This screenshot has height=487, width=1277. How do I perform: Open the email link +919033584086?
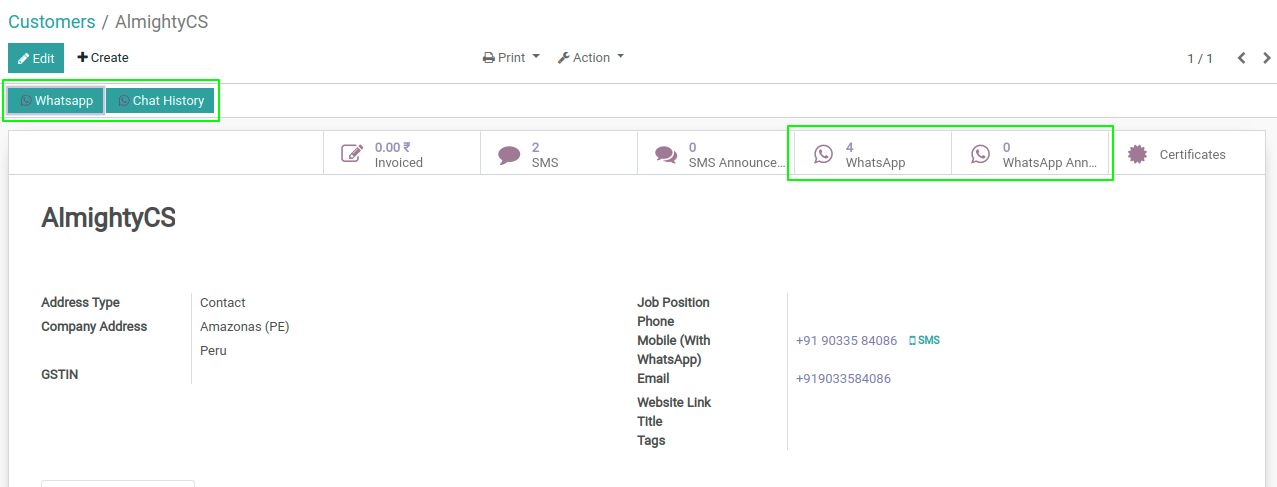coord(843,379)
